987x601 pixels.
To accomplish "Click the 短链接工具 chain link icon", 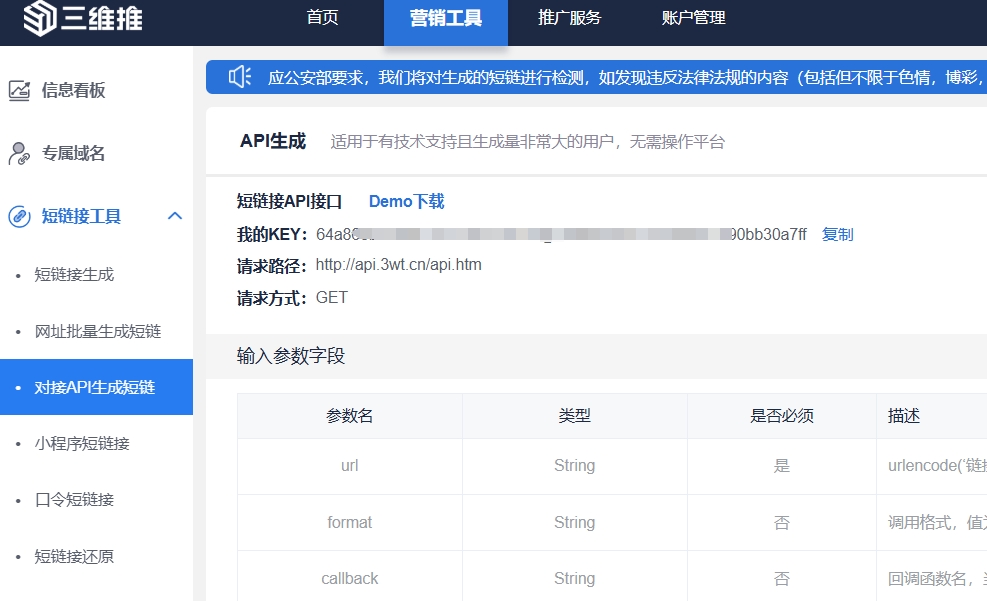I will [x=19, y=217].
